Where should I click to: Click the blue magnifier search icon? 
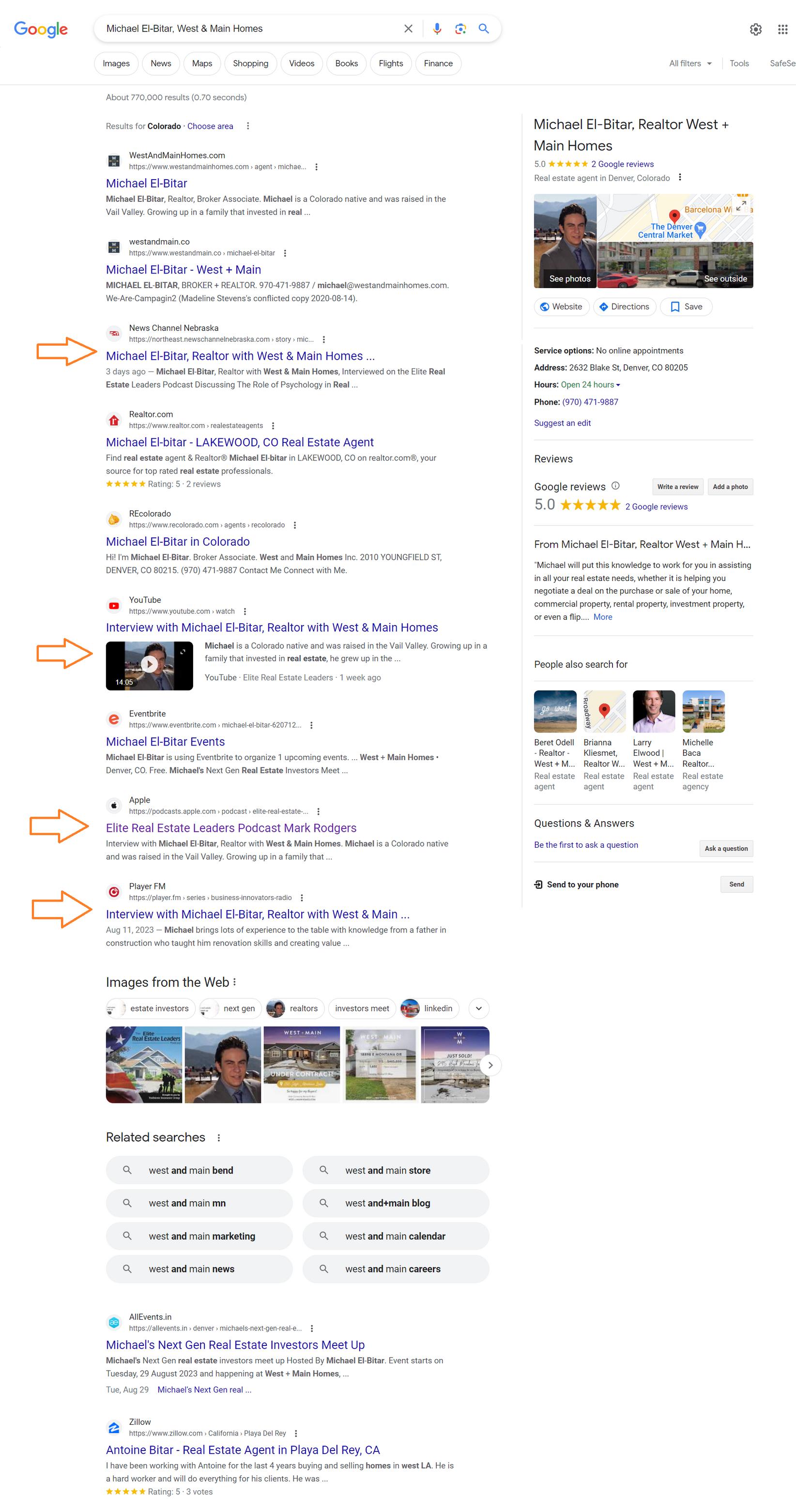(x=484, y=29)
